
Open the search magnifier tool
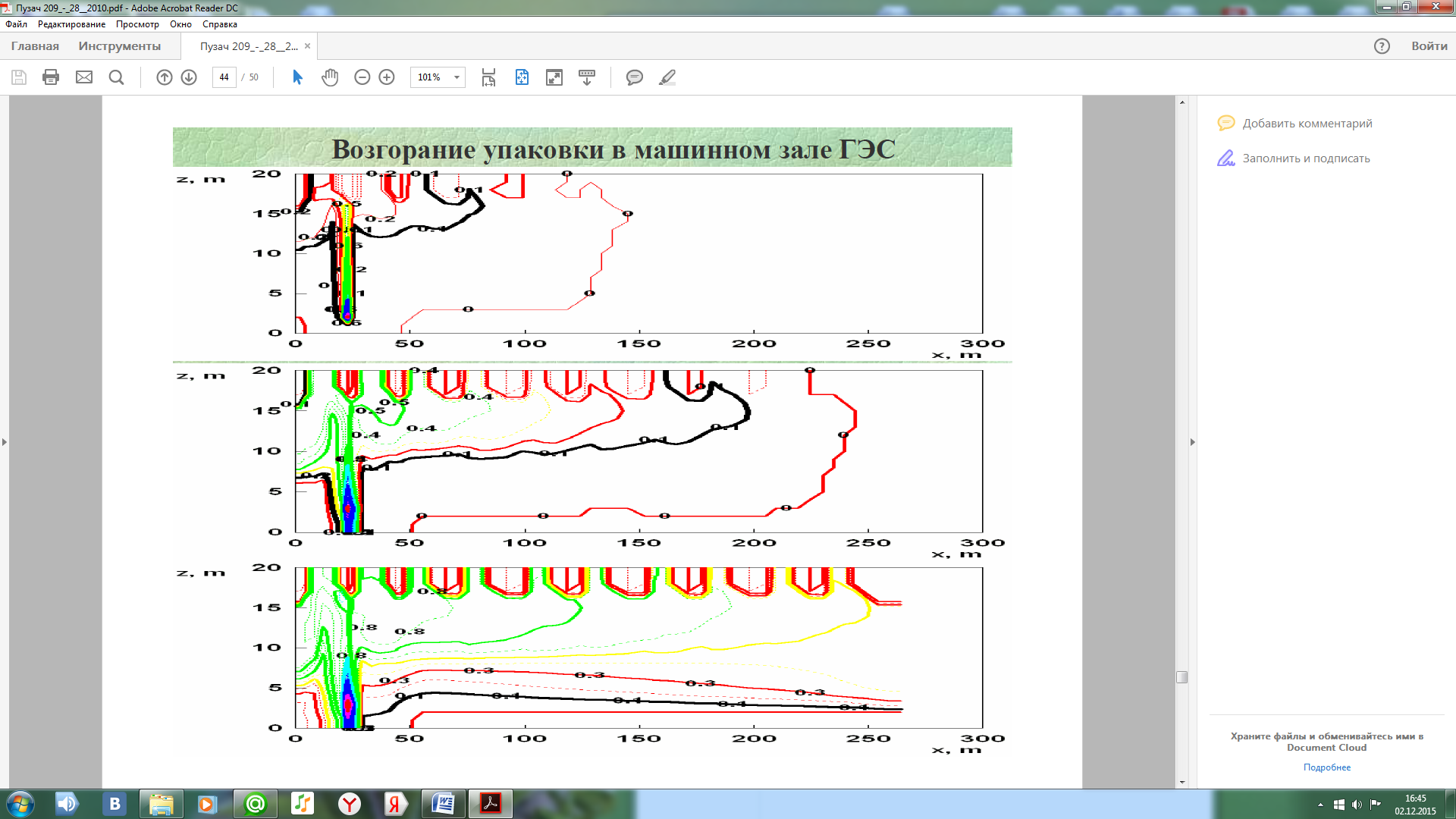coord(116,77)
